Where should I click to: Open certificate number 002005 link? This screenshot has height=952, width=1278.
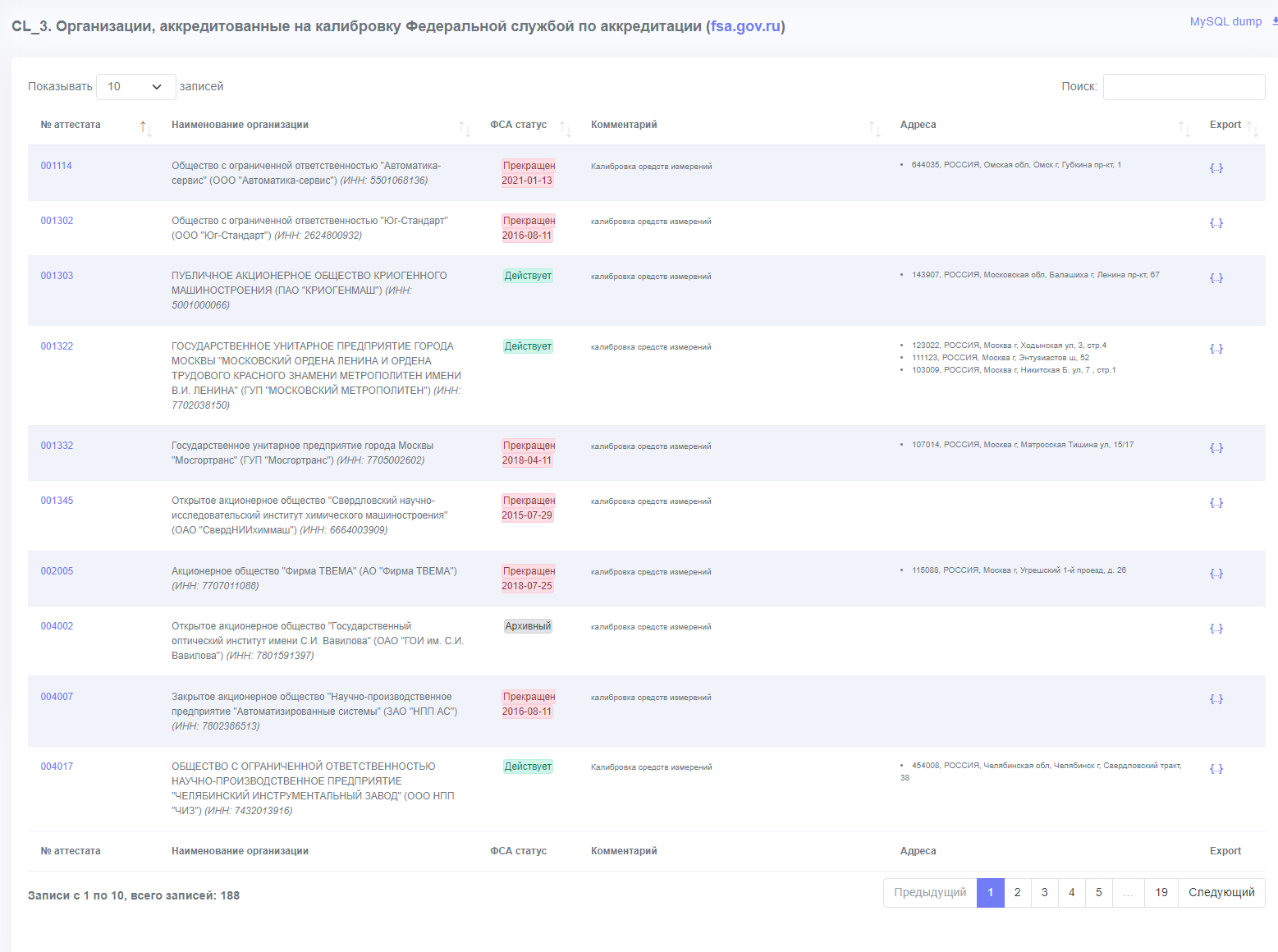point(57,571)
